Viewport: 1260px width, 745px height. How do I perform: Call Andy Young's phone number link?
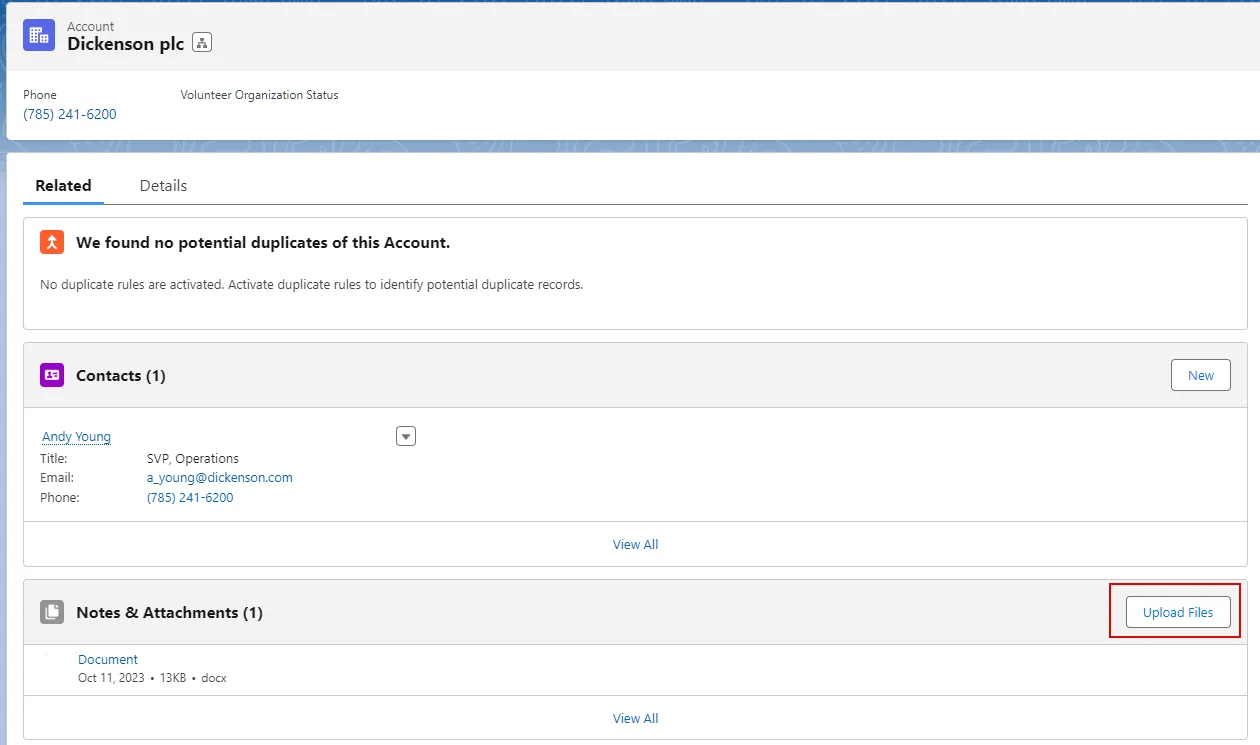[190, 497]
